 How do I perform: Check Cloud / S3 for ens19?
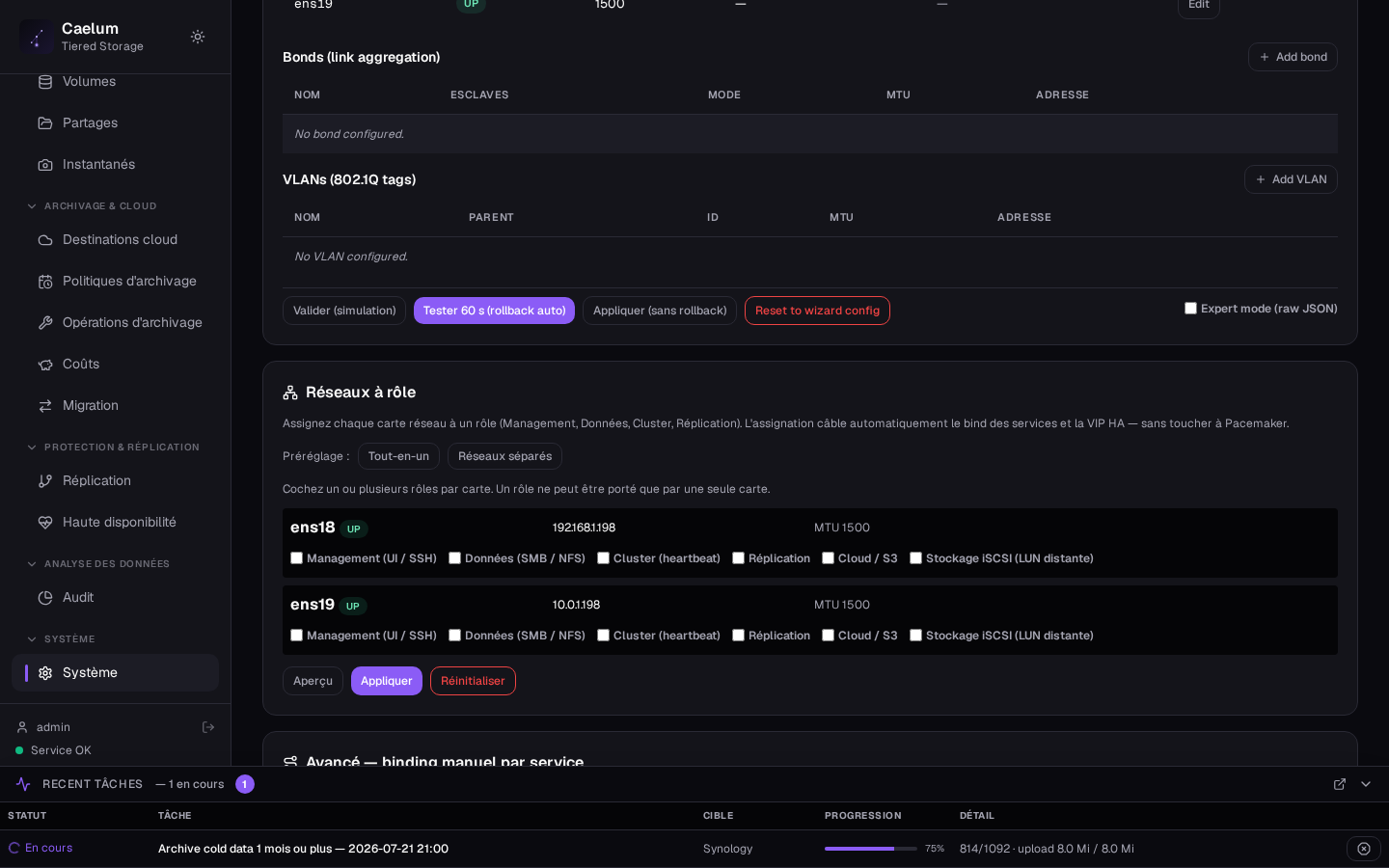829,636
